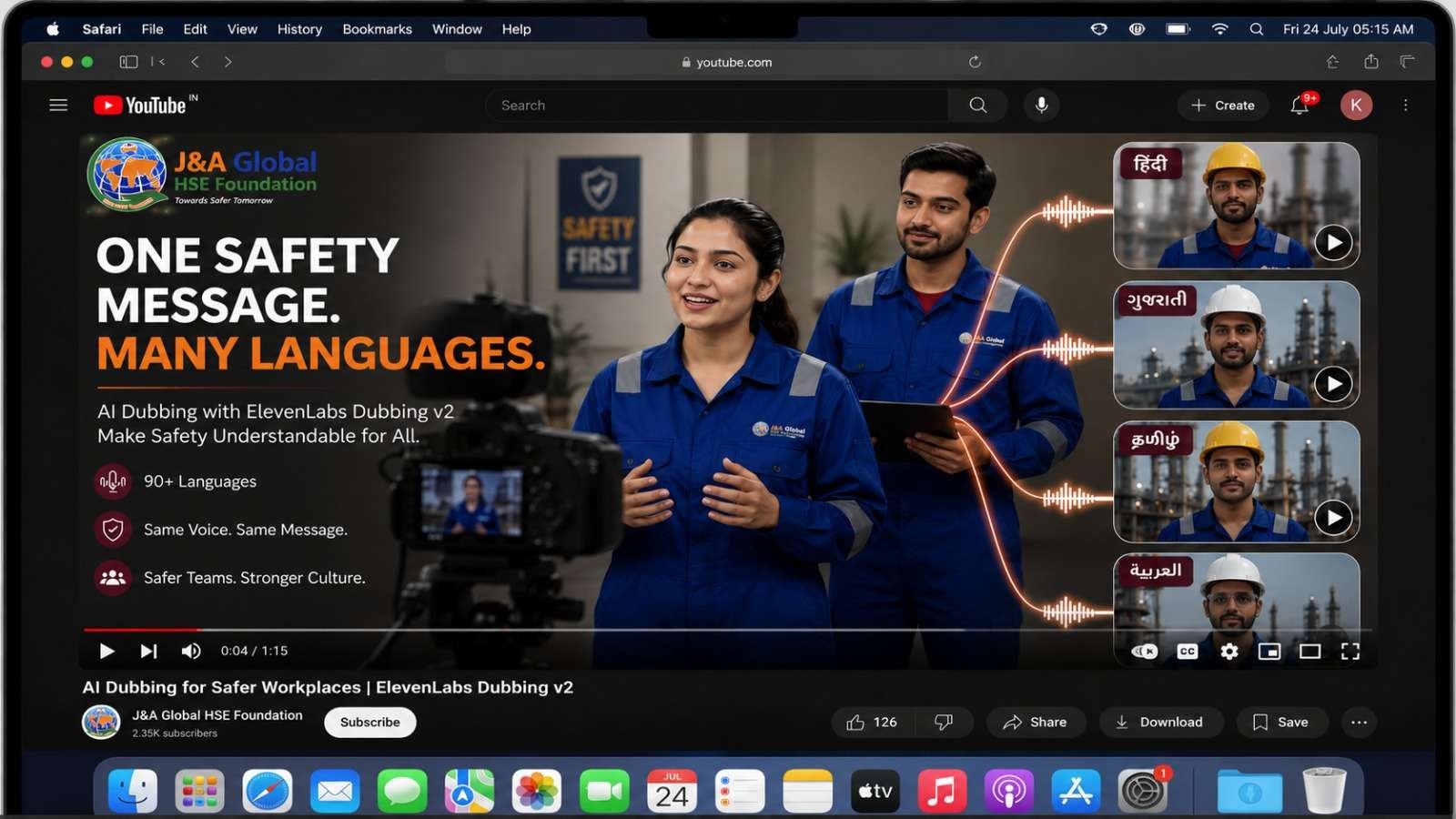Like the video with 126 likes

pyautogui.click(x=873, y=723)
